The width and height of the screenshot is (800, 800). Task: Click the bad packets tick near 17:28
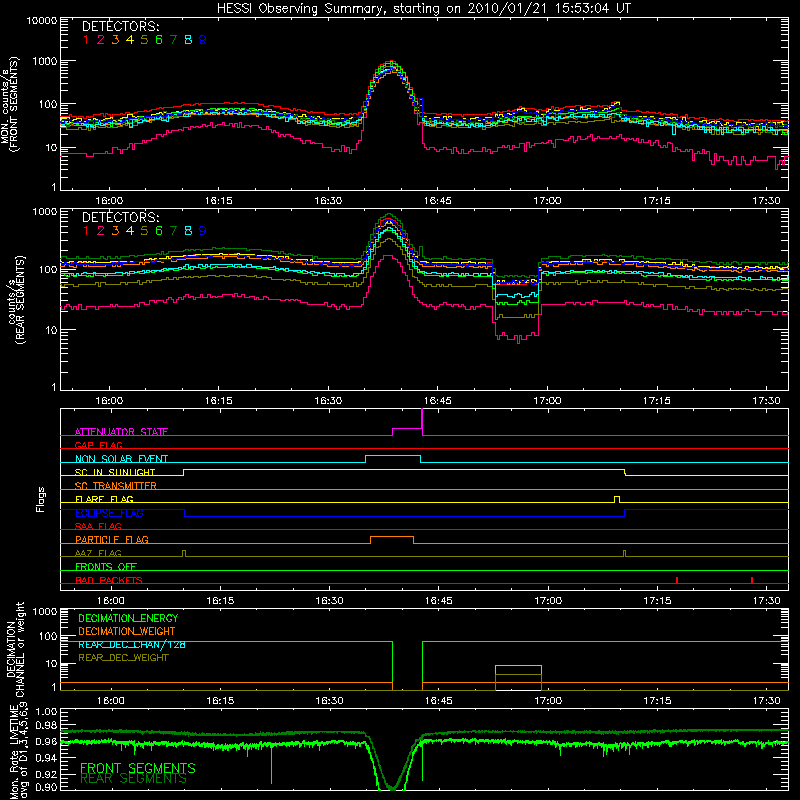[x=752, y=580]
